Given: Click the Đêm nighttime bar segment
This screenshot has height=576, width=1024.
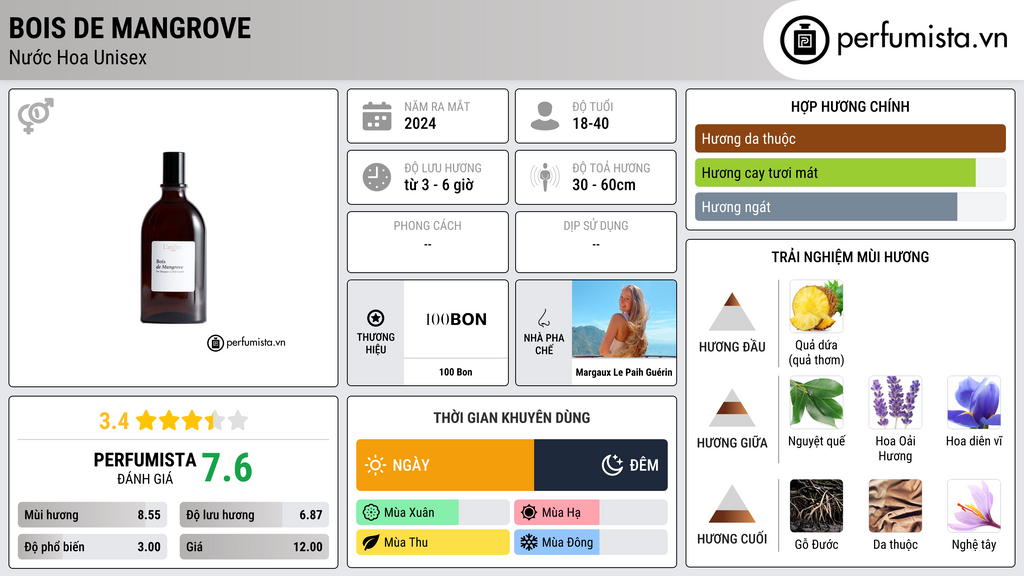Looking at the screenshot, I should click(x=601, y=465).
